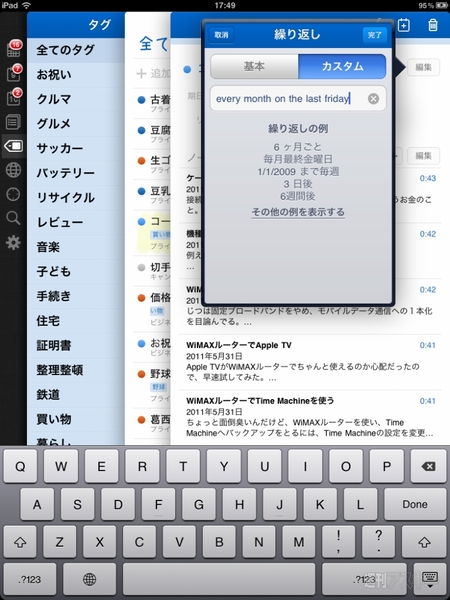Open note WiMAXルーターでTime Machineを使う
The image size is (450, 600).
[310, 417]
